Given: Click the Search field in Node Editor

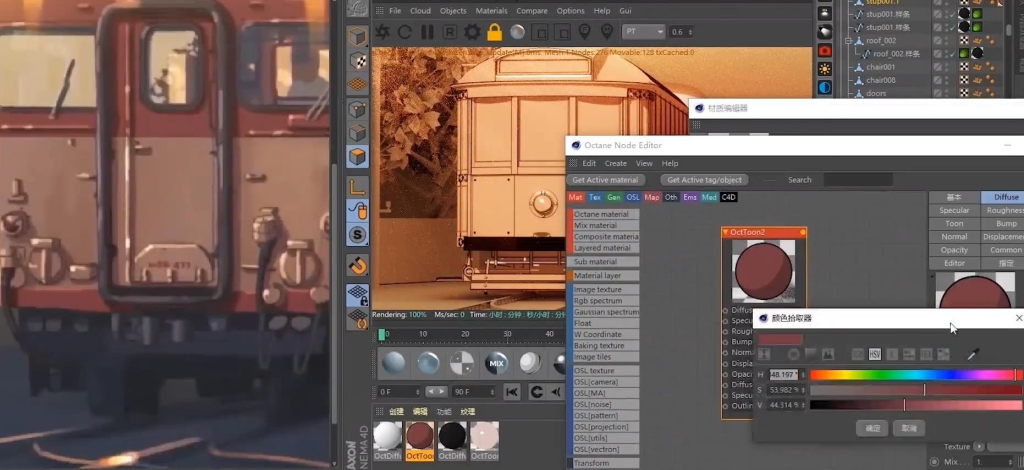Looking at the screenshot, I should tap(858, 180).
